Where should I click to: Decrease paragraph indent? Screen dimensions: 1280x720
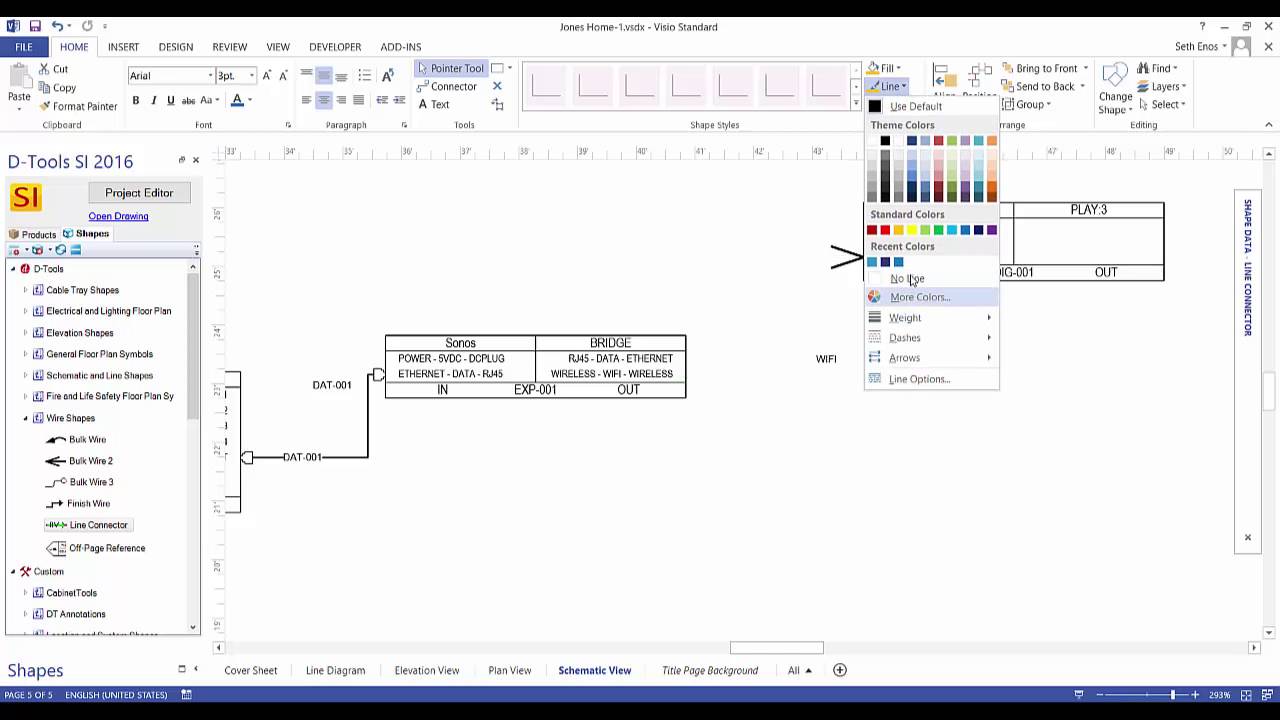click(380, 100)
